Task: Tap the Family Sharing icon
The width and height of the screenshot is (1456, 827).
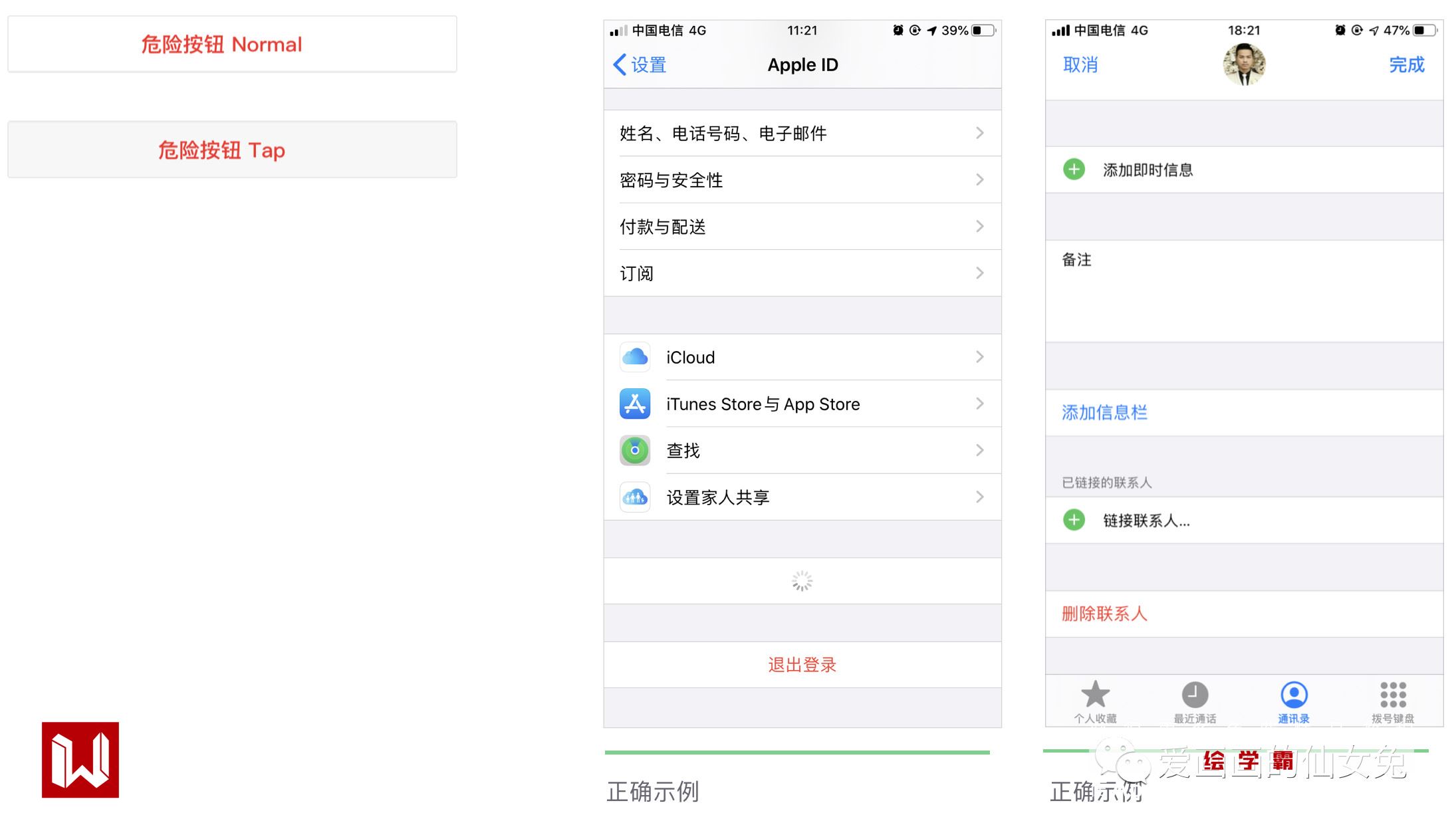Action: click(635, 497)
